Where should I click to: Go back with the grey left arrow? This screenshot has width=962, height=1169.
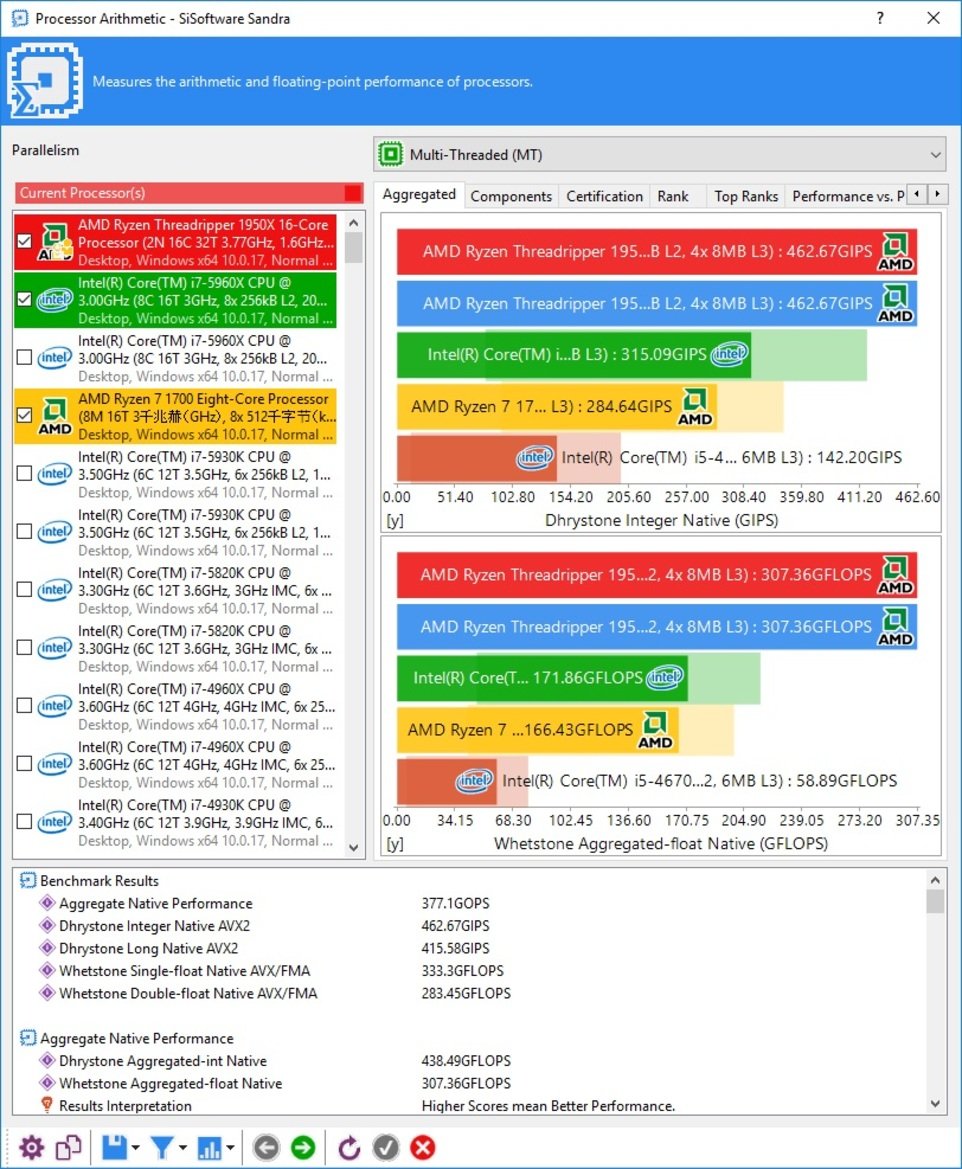[266, 1147]
